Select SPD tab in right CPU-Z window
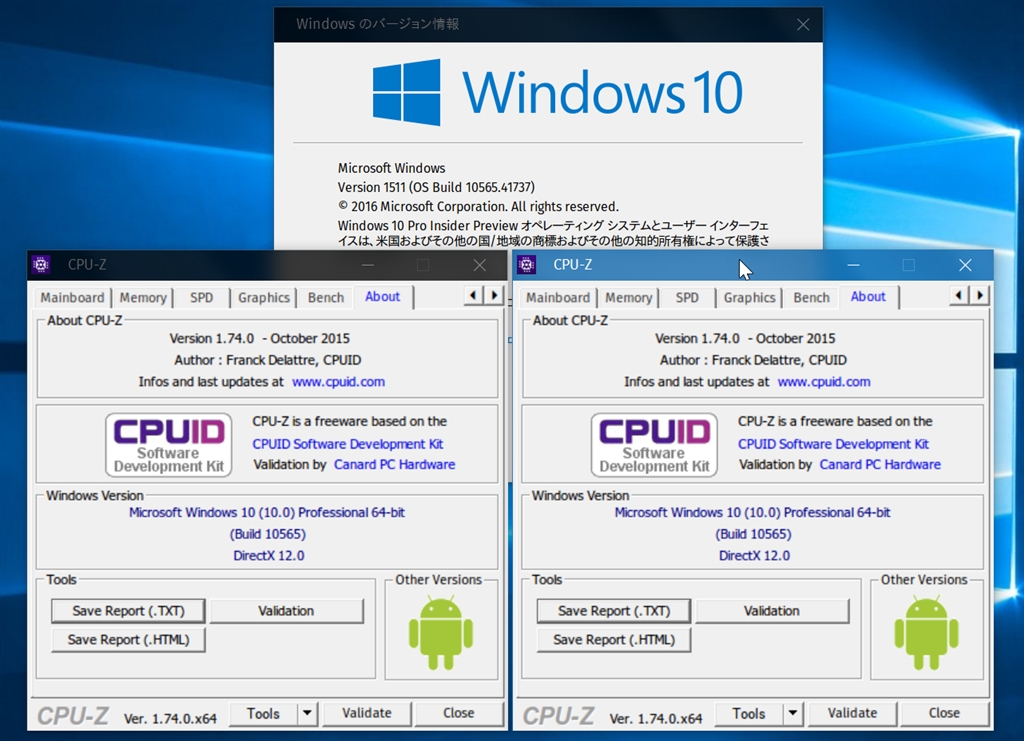The height and width of the screenshot is (741, 1024). point(687,298)
